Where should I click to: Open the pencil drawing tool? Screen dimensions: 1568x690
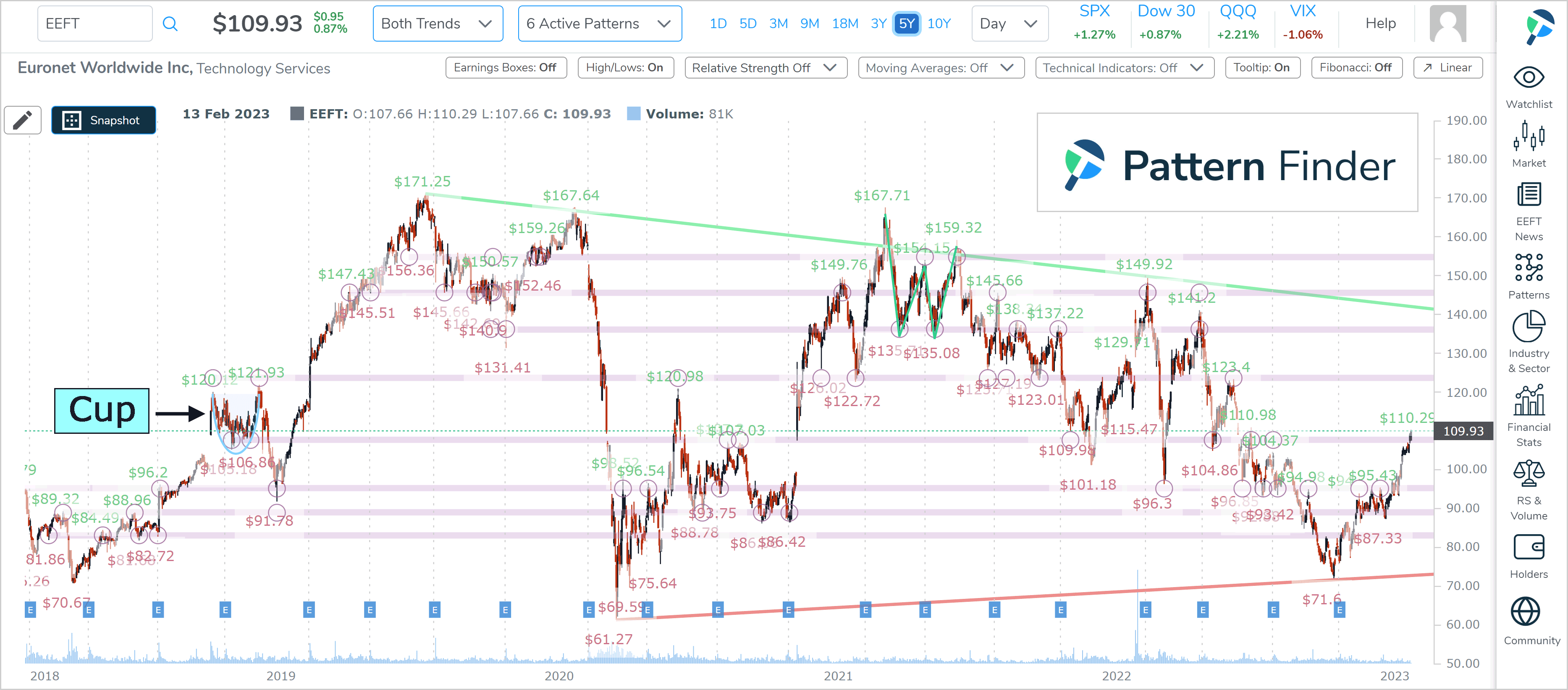coord(23,120)
